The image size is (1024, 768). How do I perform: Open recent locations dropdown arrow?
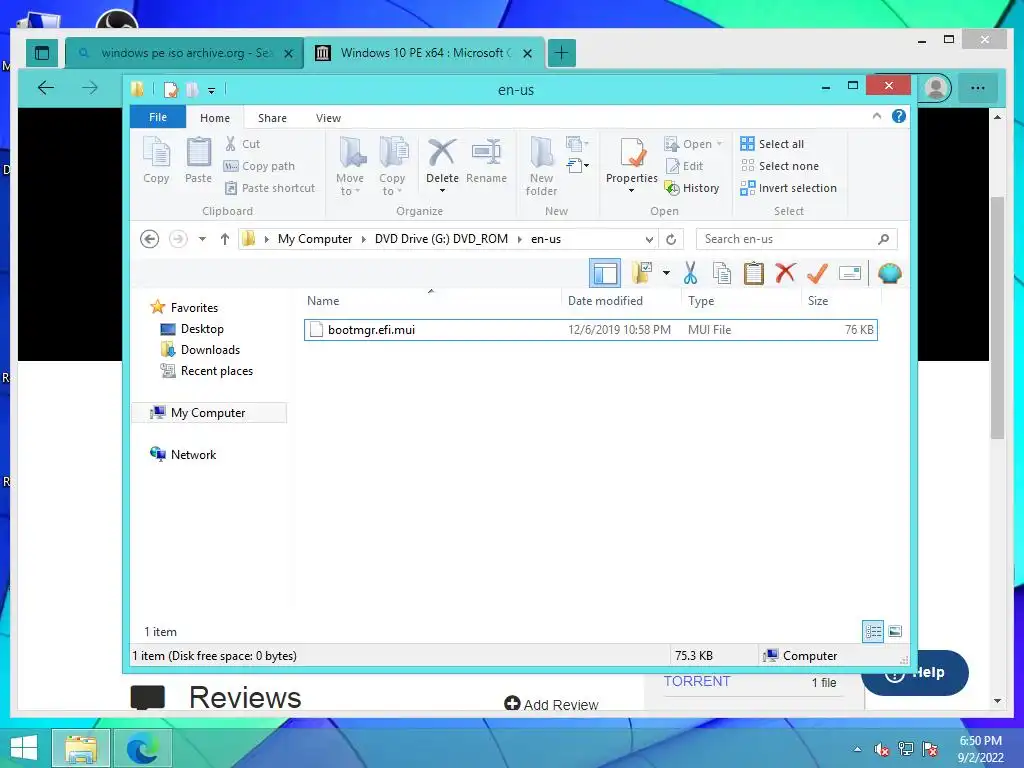pyautogui.click(x=202, y=239)
